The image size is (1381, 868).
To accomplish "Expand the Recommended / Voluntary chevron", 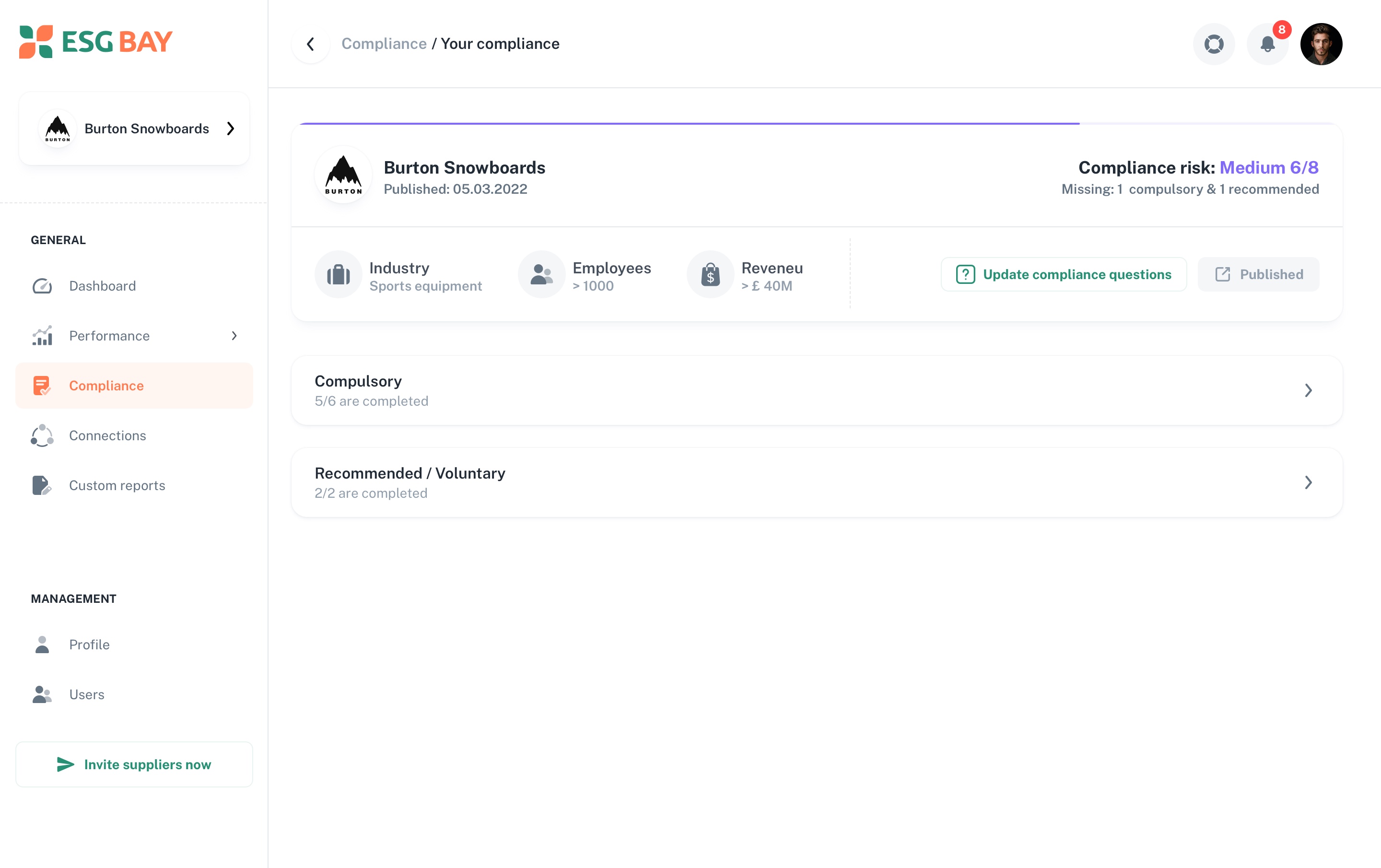I will 1308,482.
